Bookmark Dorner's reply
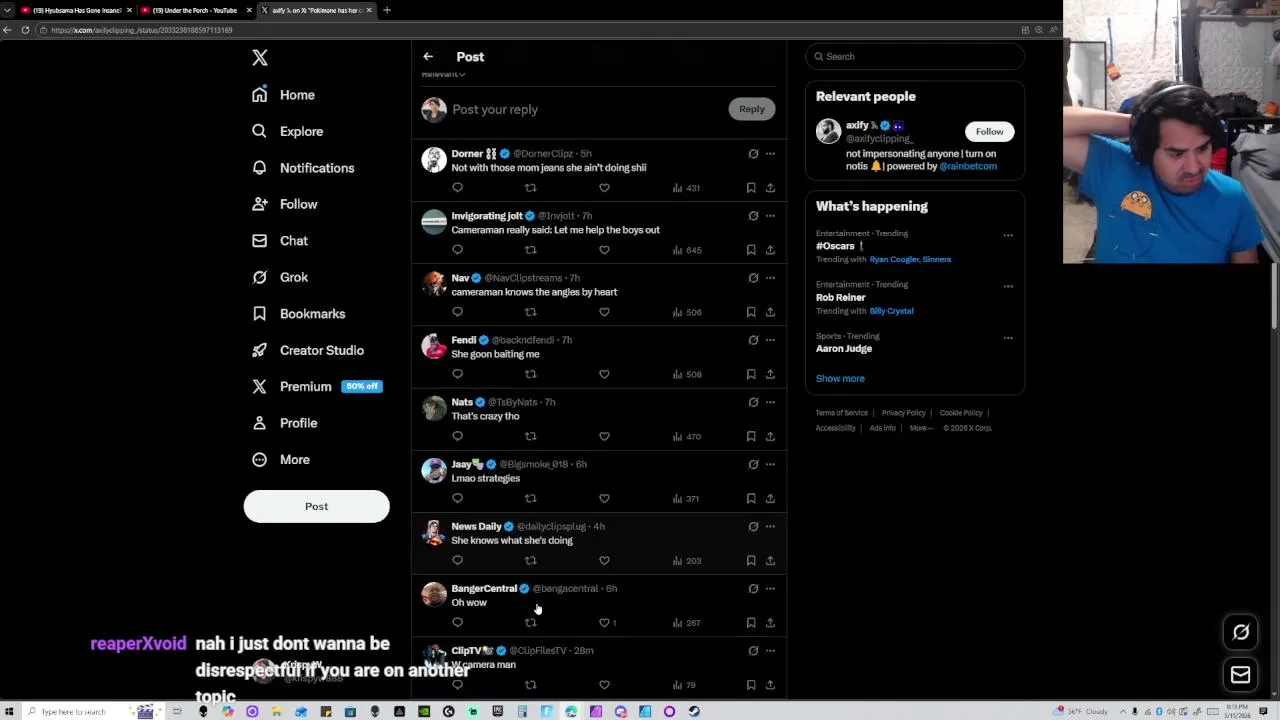This screenshot has width=1280, height=720. [x=751, y=188]
